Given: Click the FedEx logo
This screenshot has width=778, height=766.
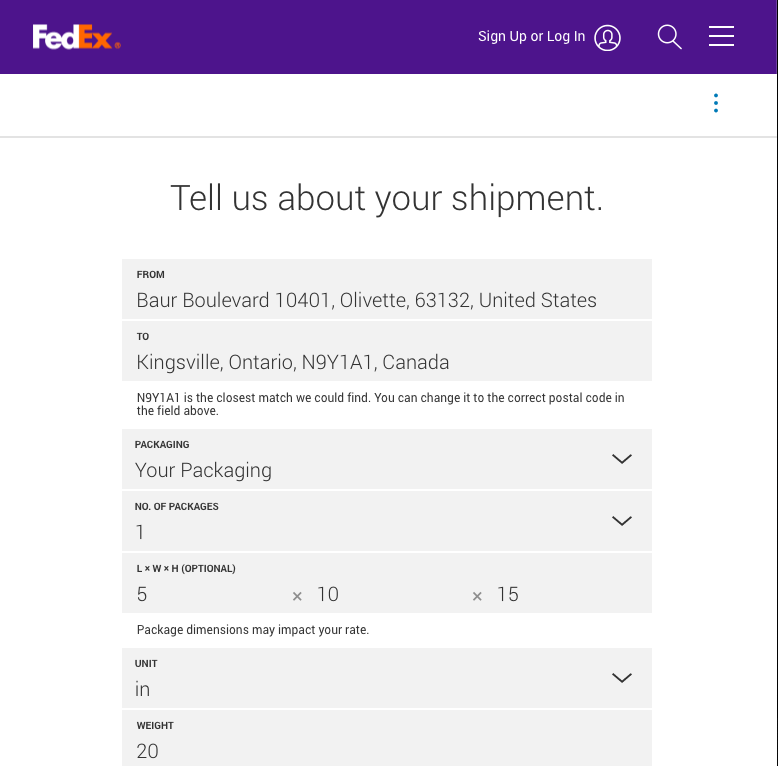Looking at the screenshot, I should click(x=76, y=37).
